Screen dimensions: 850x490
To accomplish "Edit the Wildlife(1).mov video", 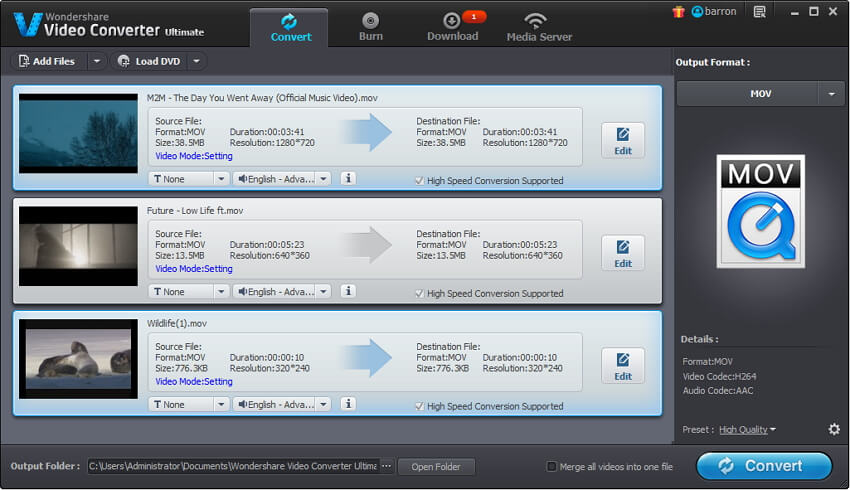I will point(623,366).
